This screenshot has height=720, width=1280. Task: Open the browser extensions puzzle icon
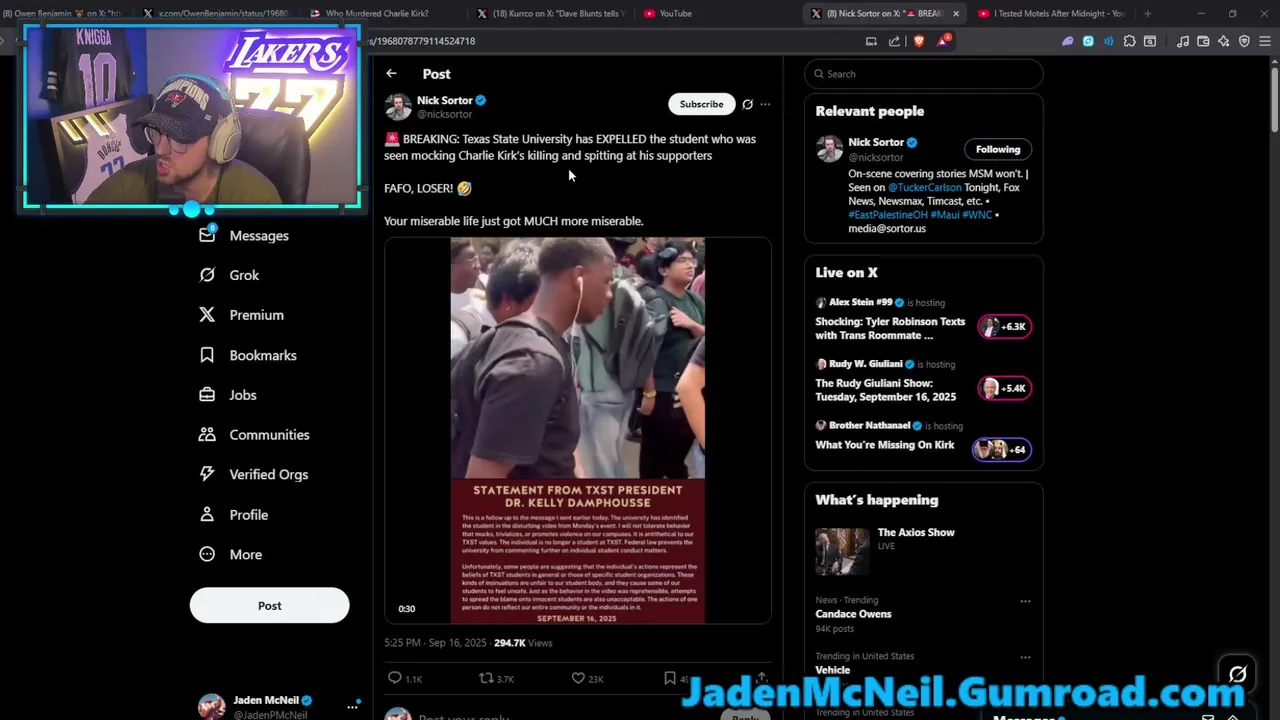click(x=1129, y=41)
